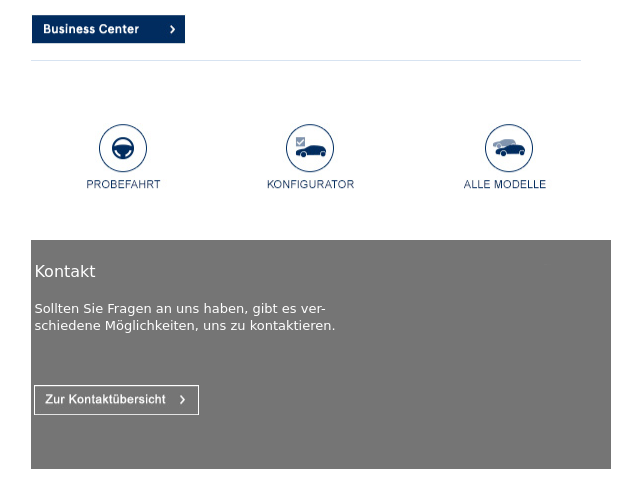Select the Kontakt heading
The width and height of the screenshot is (640, 504).
point(65,271)
